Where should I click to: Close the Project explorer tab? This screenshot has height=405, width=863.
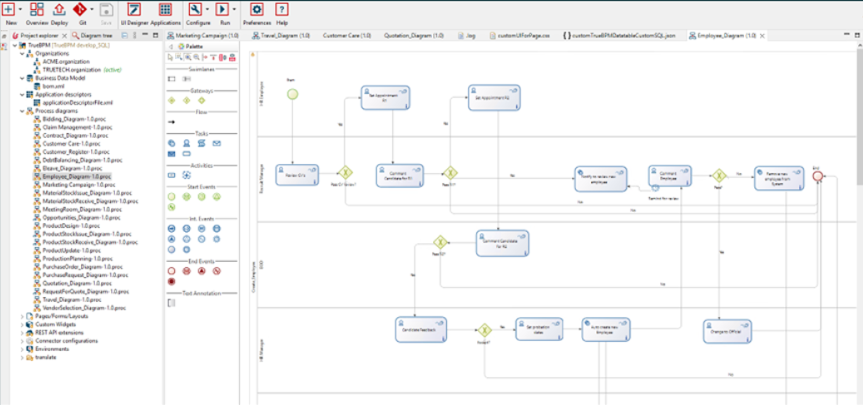click(65, 35)
